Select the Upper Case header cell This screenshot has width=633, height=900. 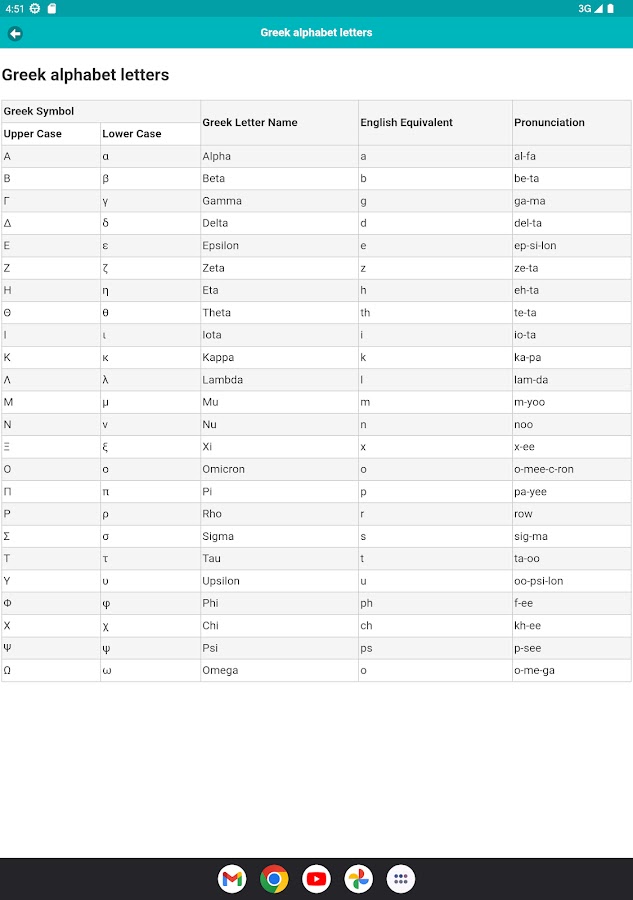[33, 134]
